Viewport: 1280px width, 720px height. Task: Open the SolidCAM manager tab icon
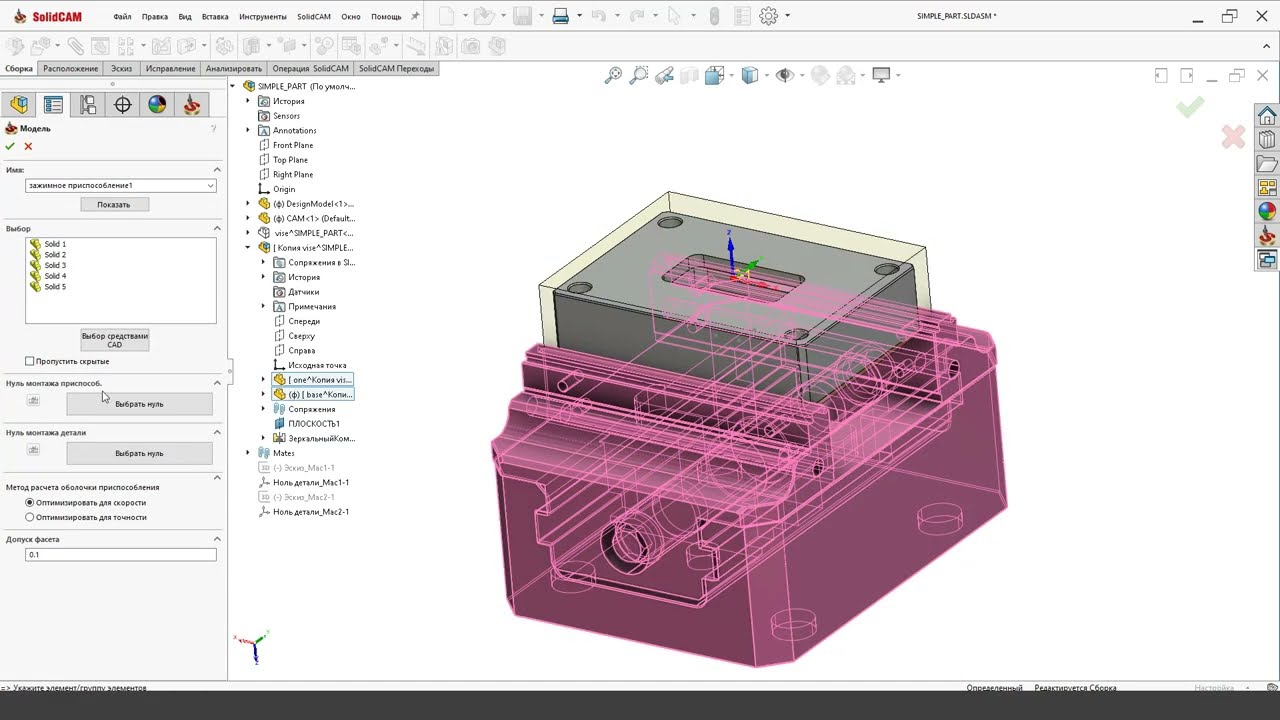pyautogui.click(x=192, y=105)
